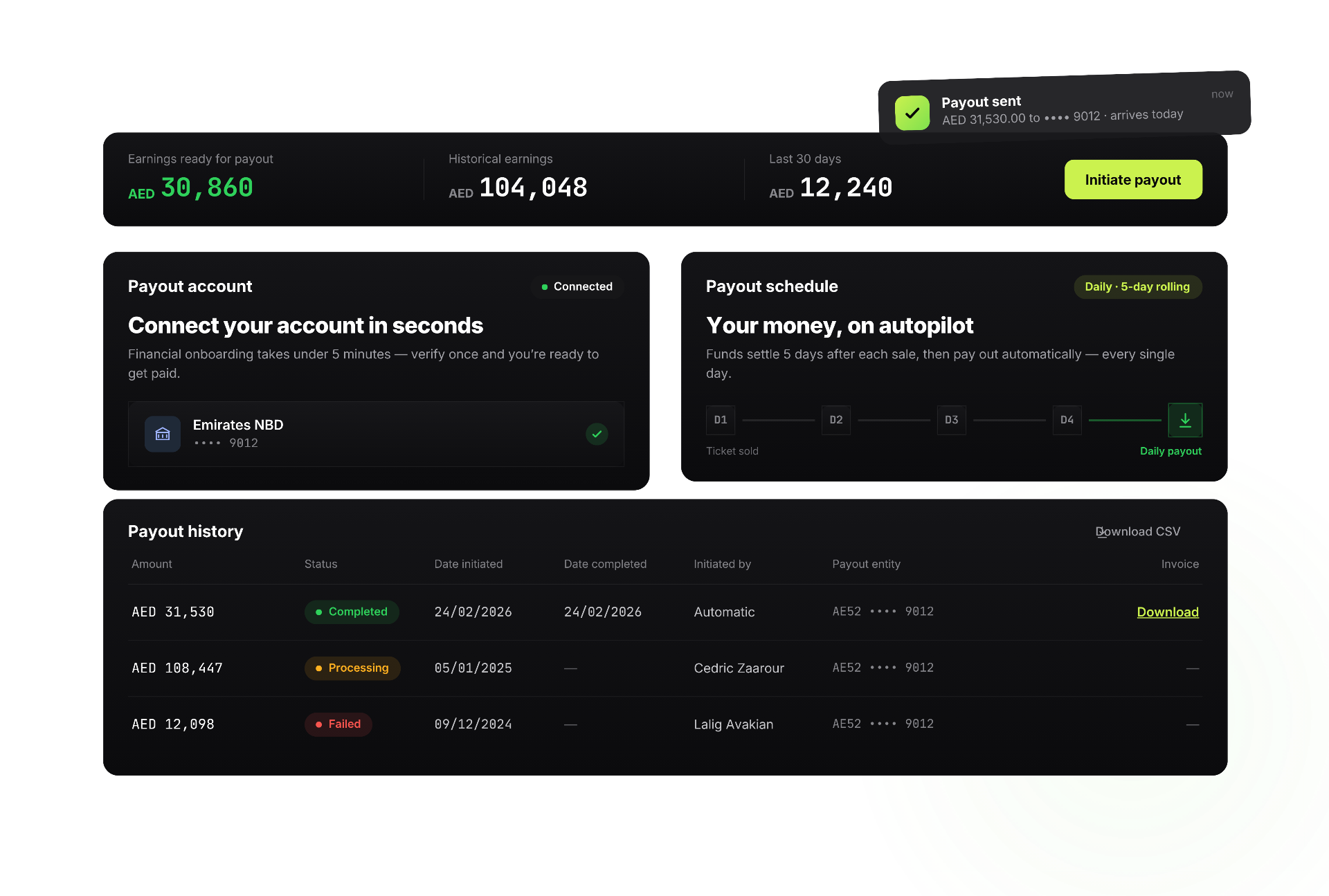The width and height of the screenshot is (1329, 896).
Task: Click the Date completed column header
Action: click(x=606, y=564)
